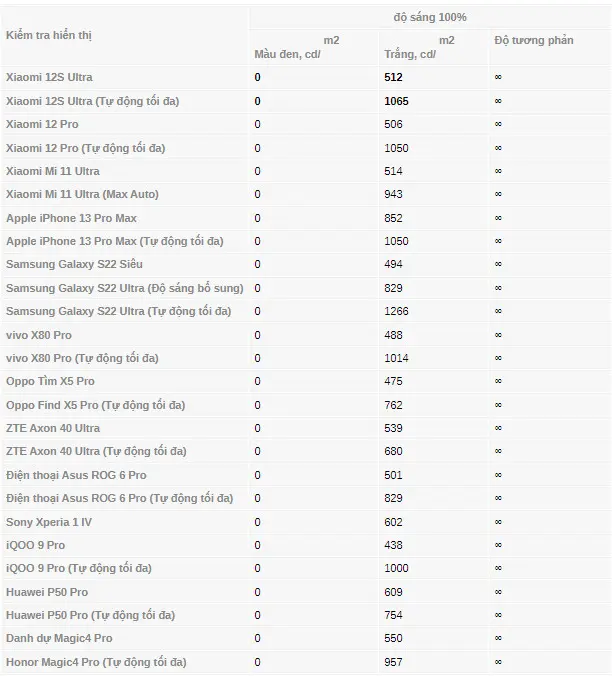The image size is (612, 676).
Task: Select the 1065 white brightness value
Action: (396, 101)
